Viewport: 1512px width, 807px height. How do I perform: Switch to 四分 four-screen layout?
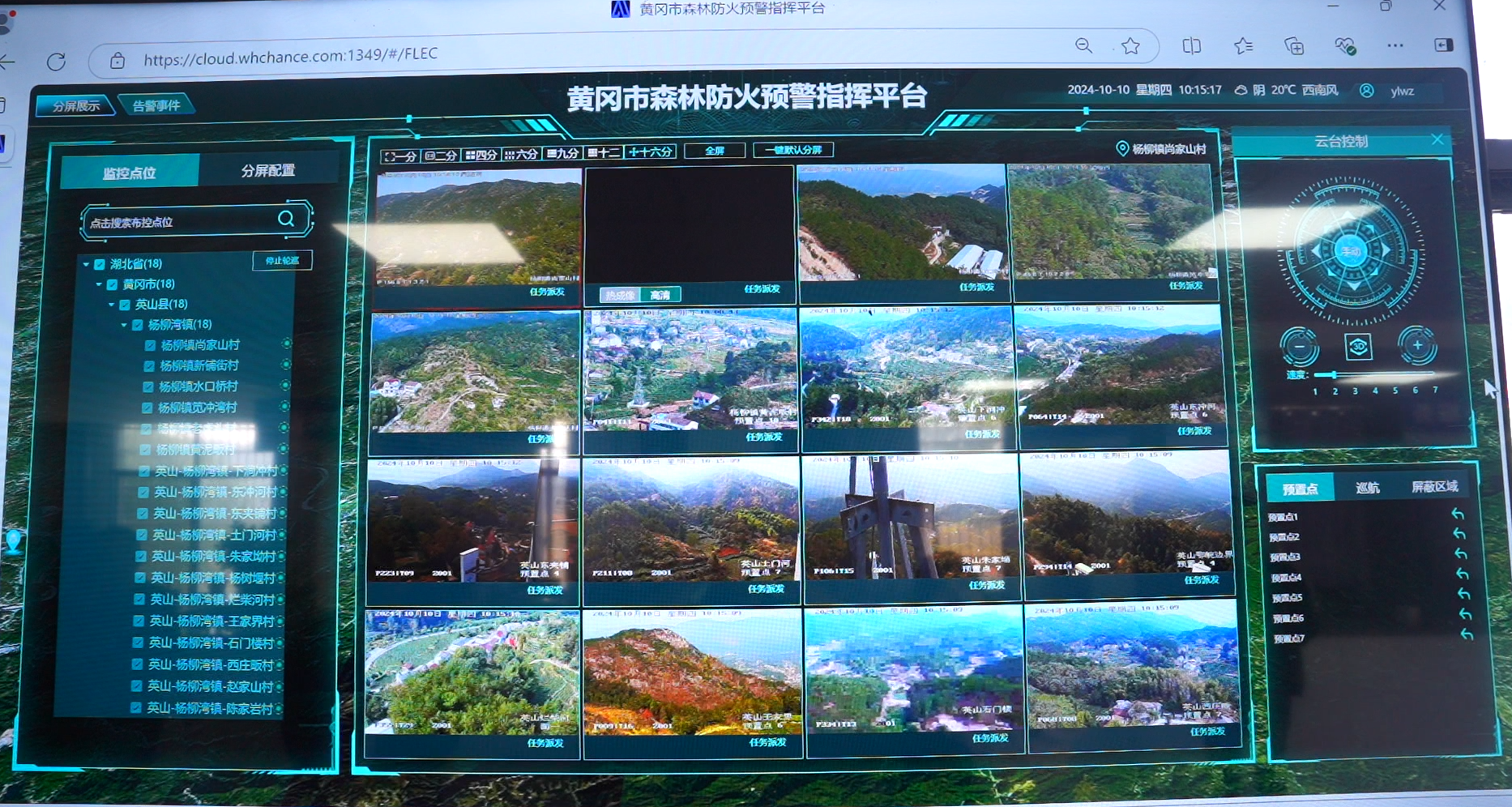[481, 154]
